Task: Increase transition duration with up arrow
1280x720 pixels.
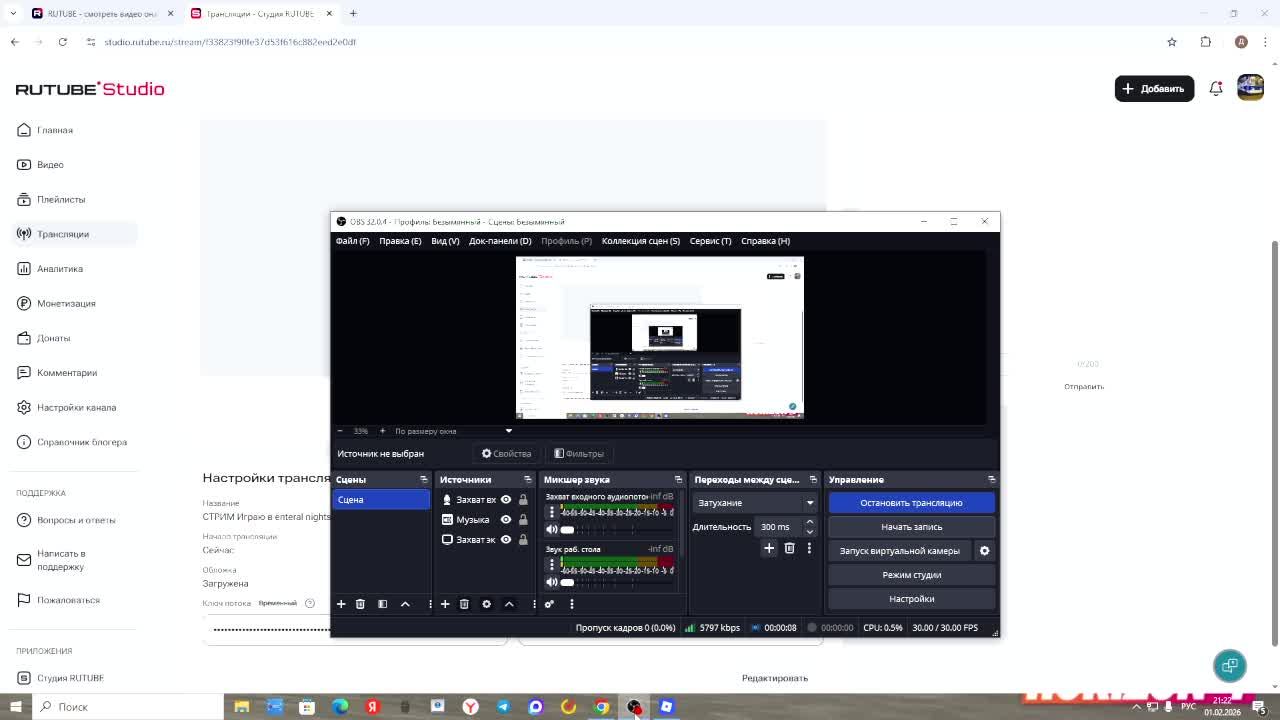Action: coord(809,522)
